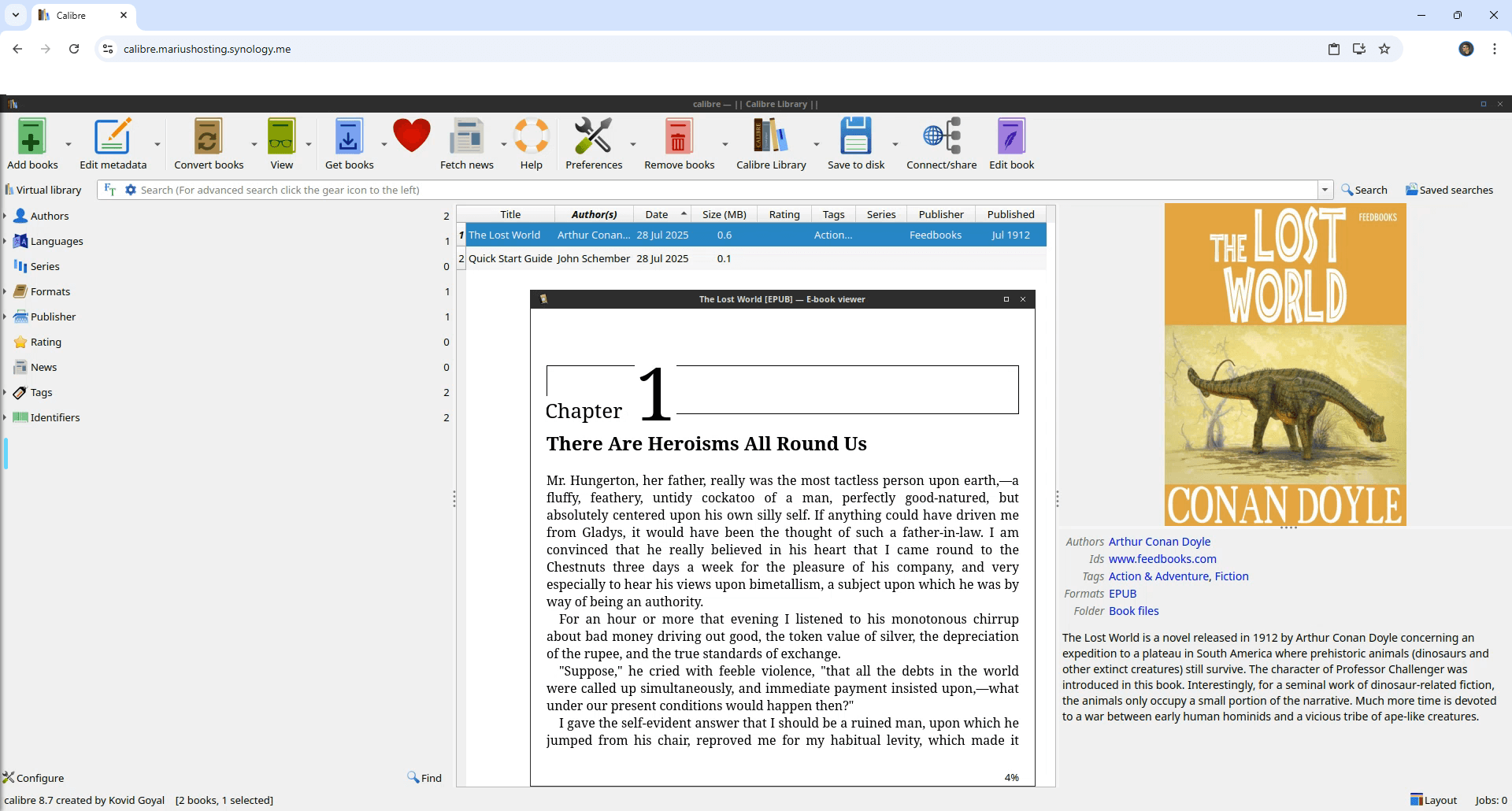Expand the Tags category
The height and width of the screenshot is (811, 1512).
tap(5, 392)
